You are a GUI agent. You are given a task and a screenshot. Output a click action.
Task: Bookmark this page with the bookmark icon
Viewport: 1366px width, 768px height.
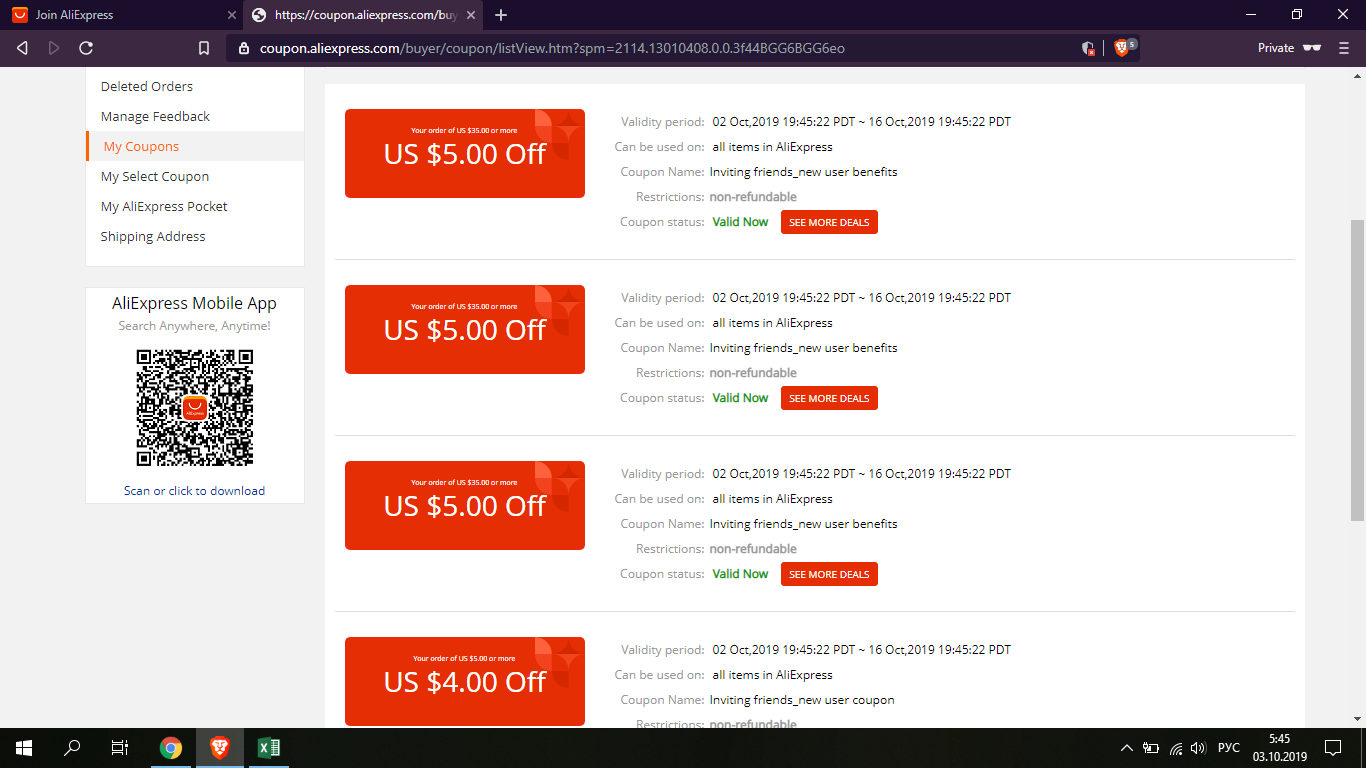pyautogui.click(x=204, y=48)
